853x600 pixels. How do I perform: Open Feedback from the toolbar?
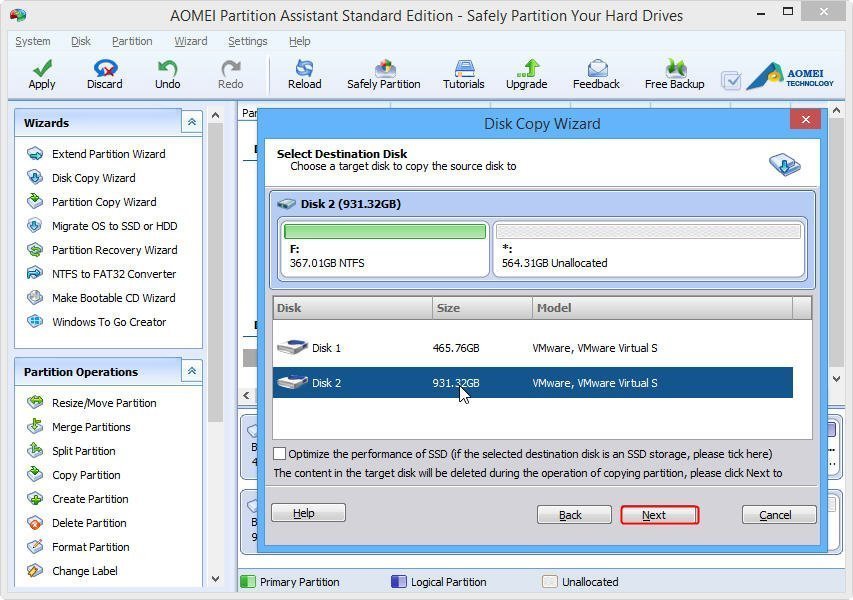[x=596, y=75]
